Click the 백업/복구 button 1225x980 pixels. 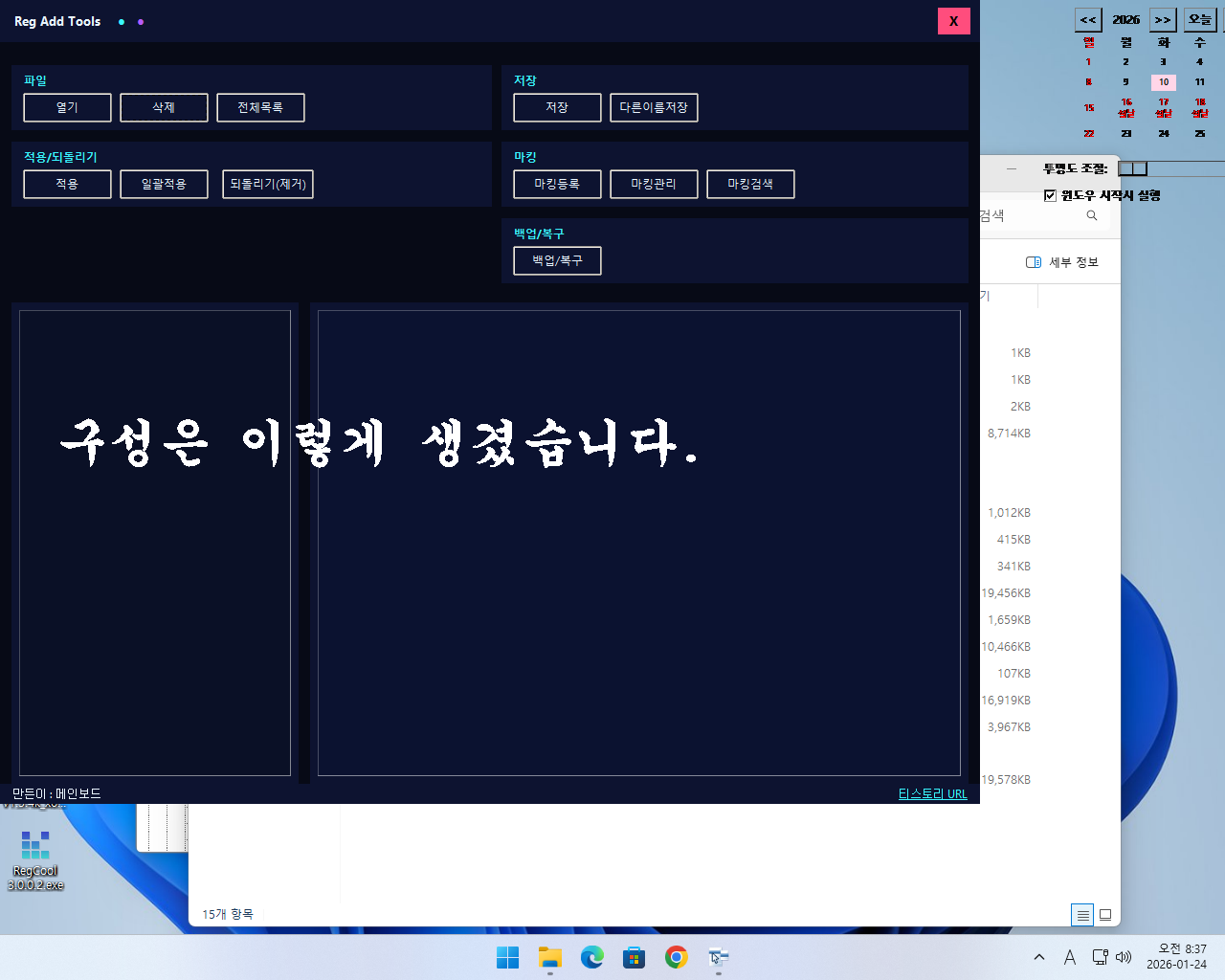557,260
